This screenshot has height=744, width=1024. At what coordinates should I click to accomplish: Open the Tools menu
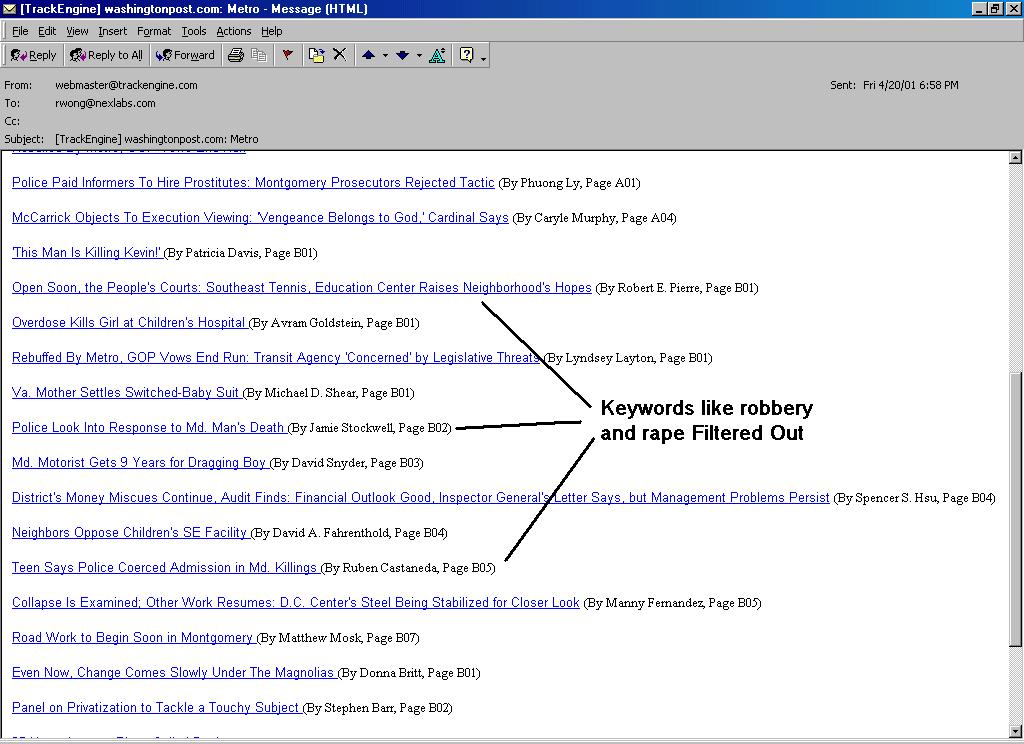tap(194, 31)
